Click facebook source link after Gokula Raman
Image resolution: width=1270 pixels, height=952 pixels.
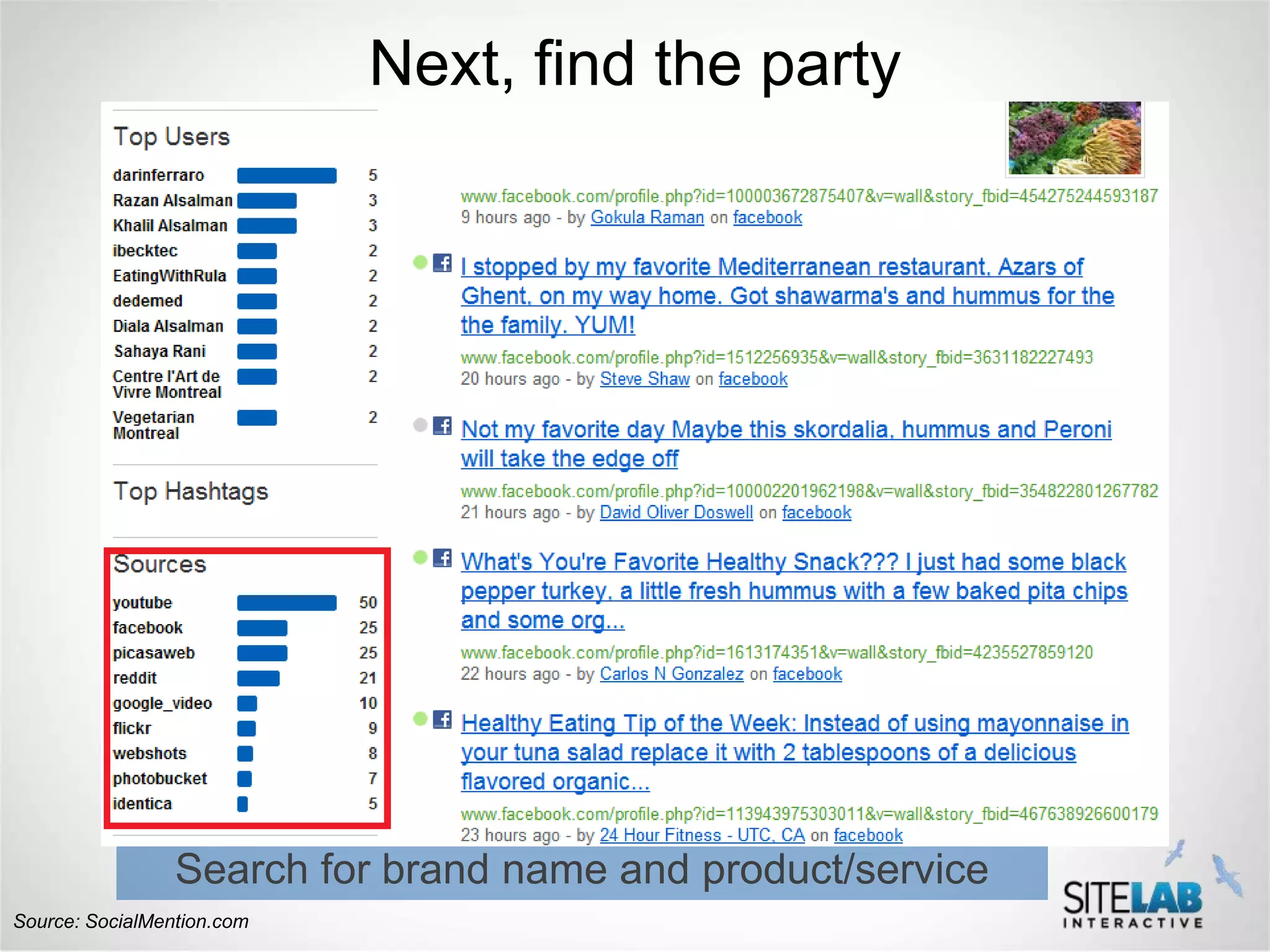pos(768,218)
